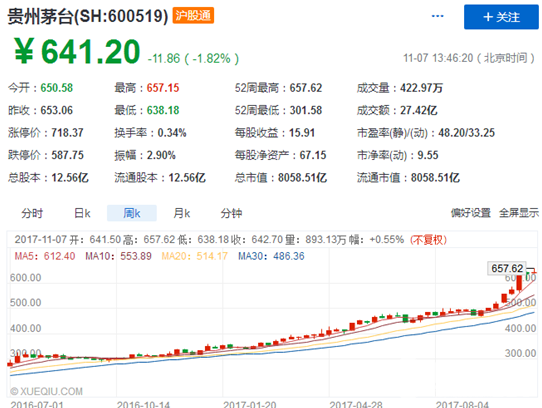The height and width of the screenshot is (408, 542).
Task: Select the 周k chart tab
Action: (132, 213)
